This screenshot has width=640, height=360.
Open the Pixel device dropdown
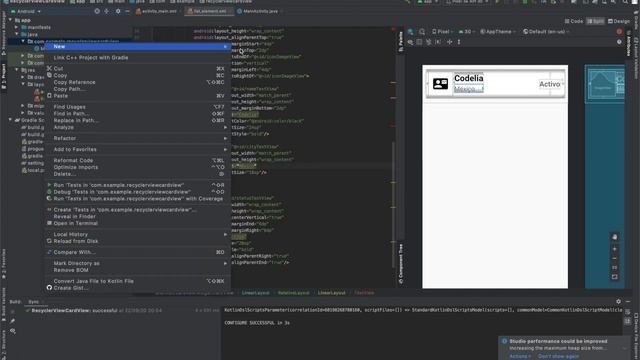coord(442,31)
